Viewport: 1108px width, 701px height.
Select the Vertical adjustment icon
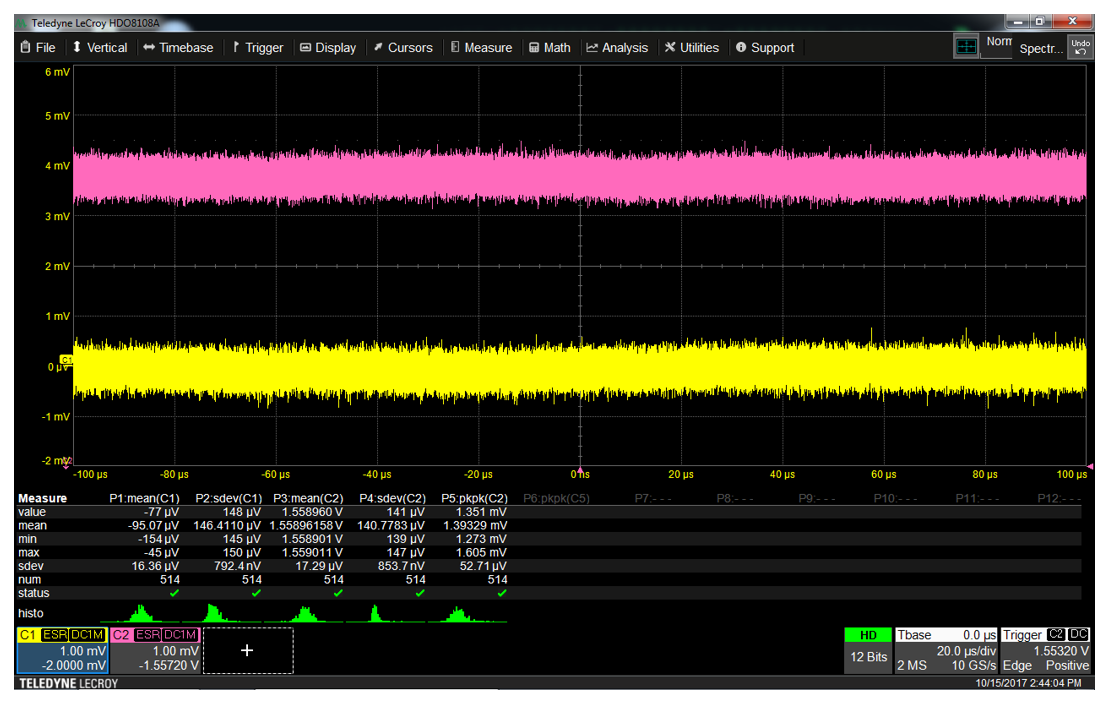[x=79, y=47]
